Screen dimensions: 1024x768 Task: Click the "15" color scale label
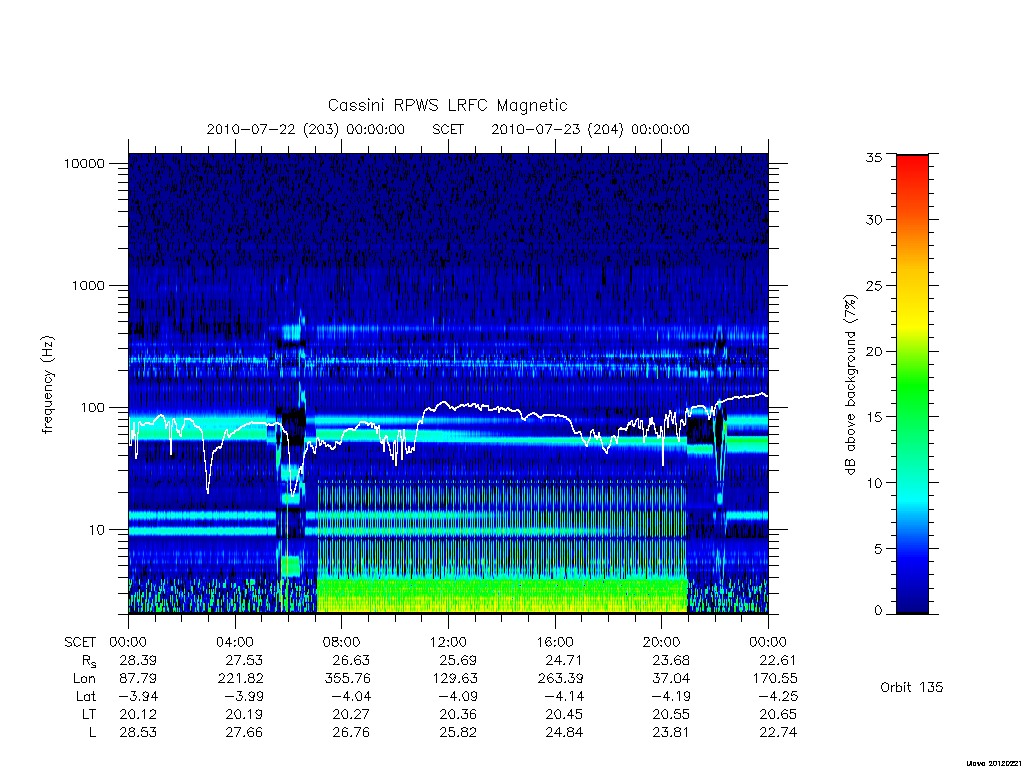[x=873, y=417]
